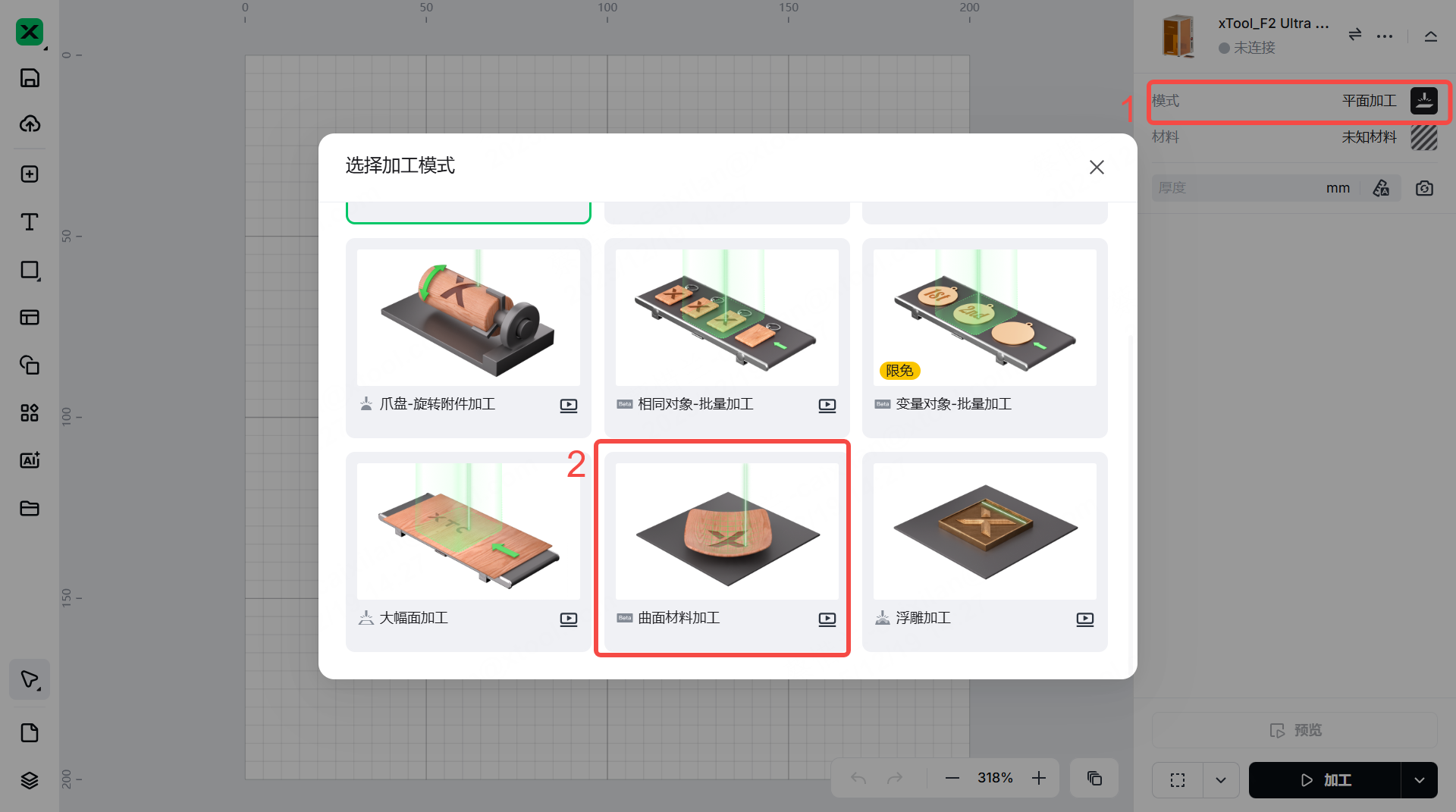Close the 选择加工模式 dialog
This screenshot has width=1456, height=812.
1097,167
